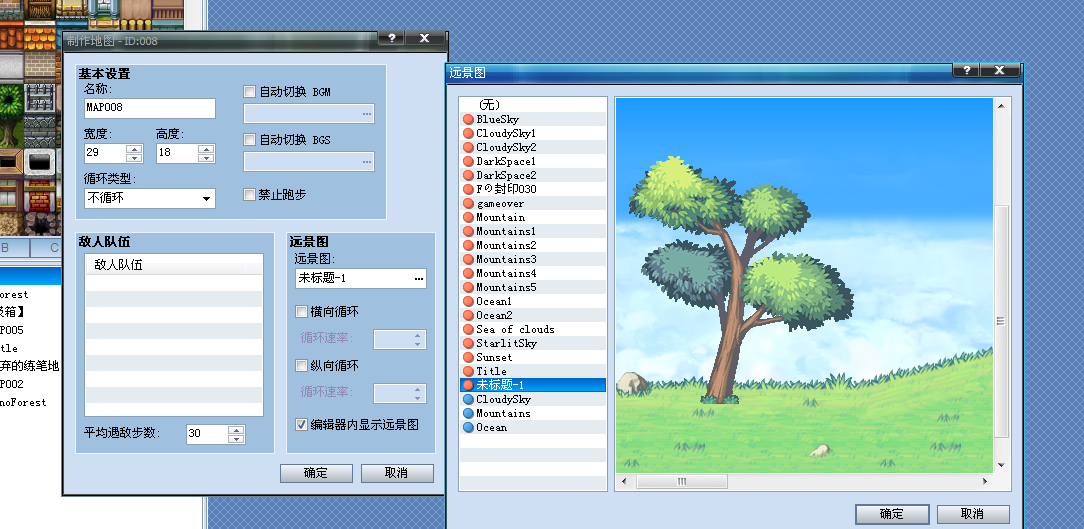Pick the Fの封印030 image
1084x529 pixels.
coord(532,189)
